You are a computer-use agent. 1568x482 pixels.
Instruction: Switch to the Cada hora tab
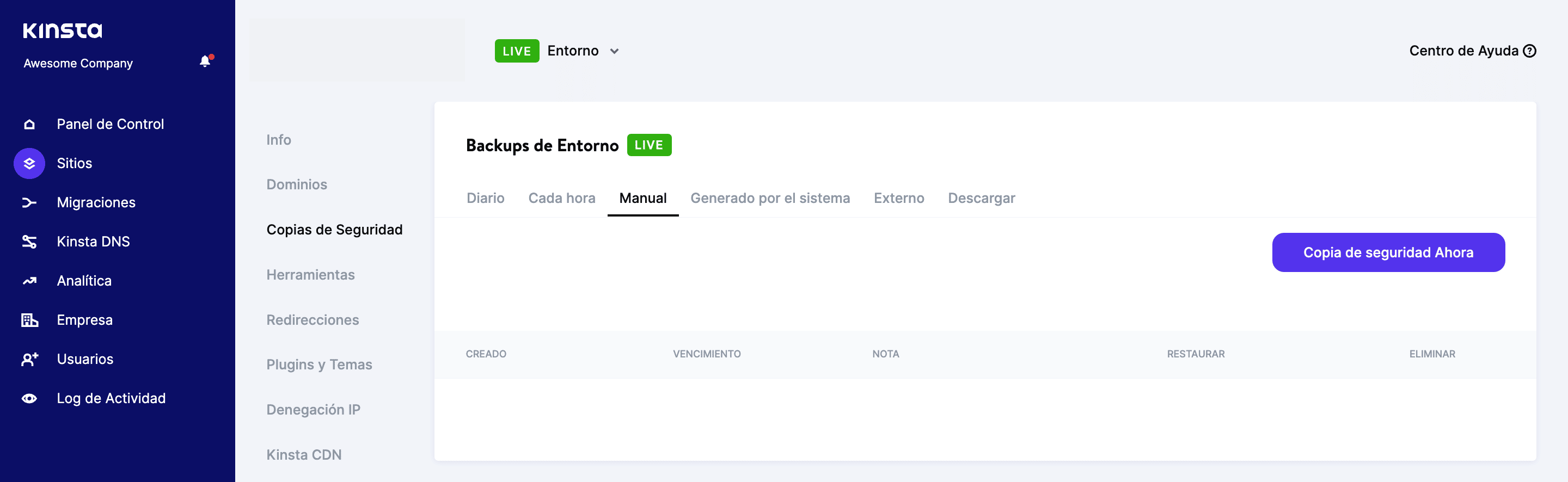click(561, 199)
